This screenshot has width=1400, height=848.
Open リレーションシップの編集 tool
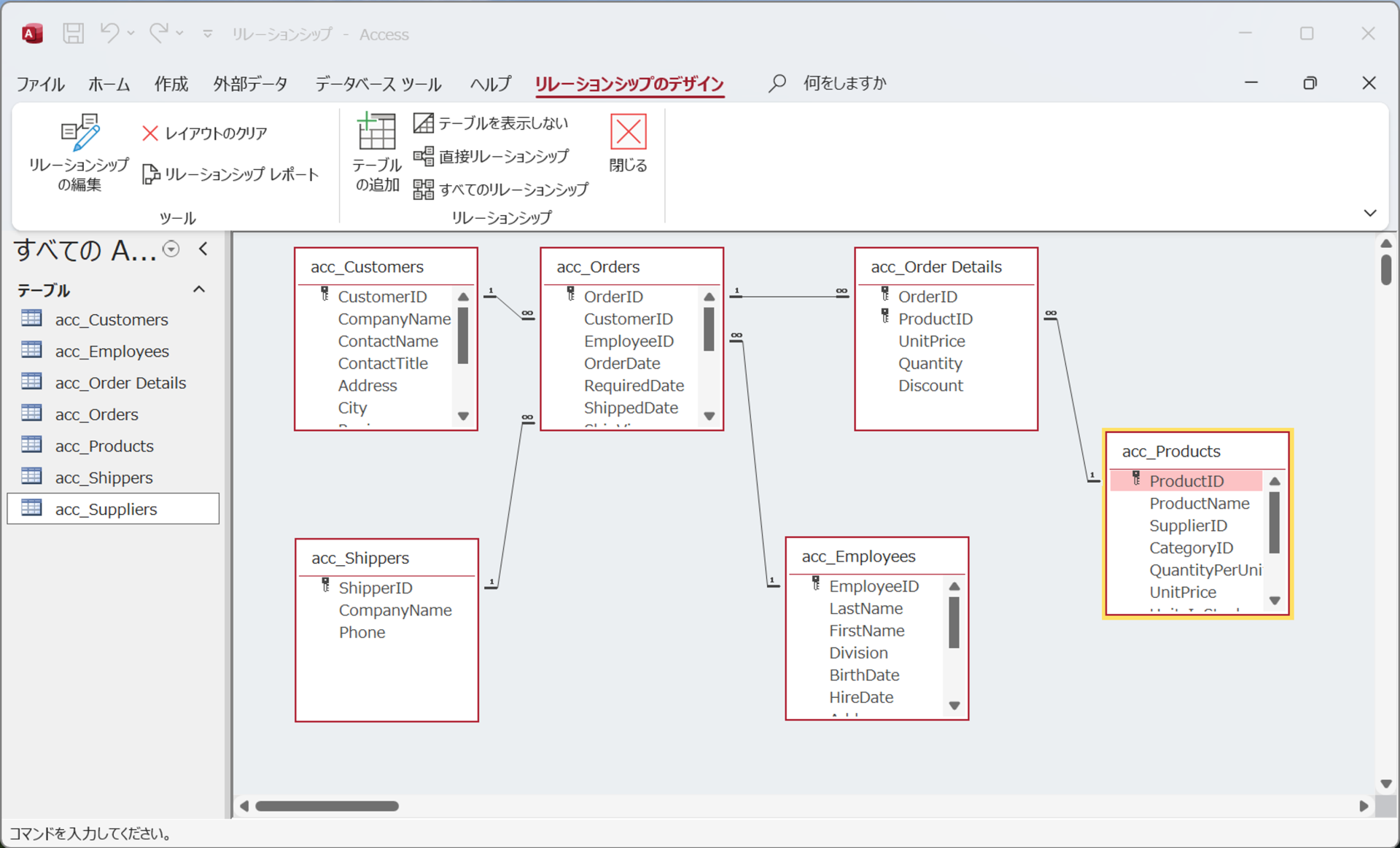[79, 152]
